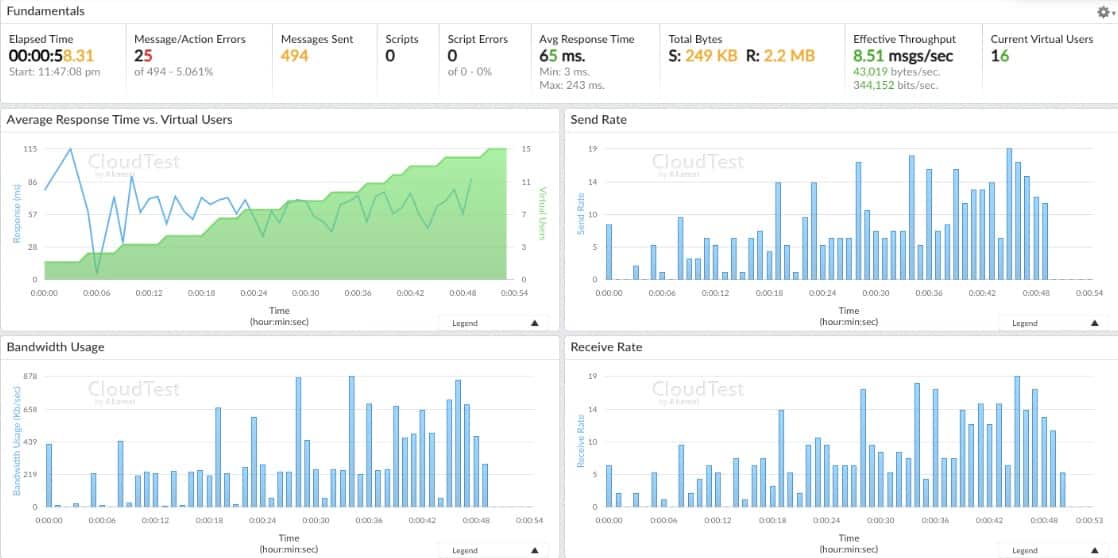Click the Bandwidth Usage panel title
Image resolution: width=1118 pixels, height=558 pixels.
coord(55,347)
